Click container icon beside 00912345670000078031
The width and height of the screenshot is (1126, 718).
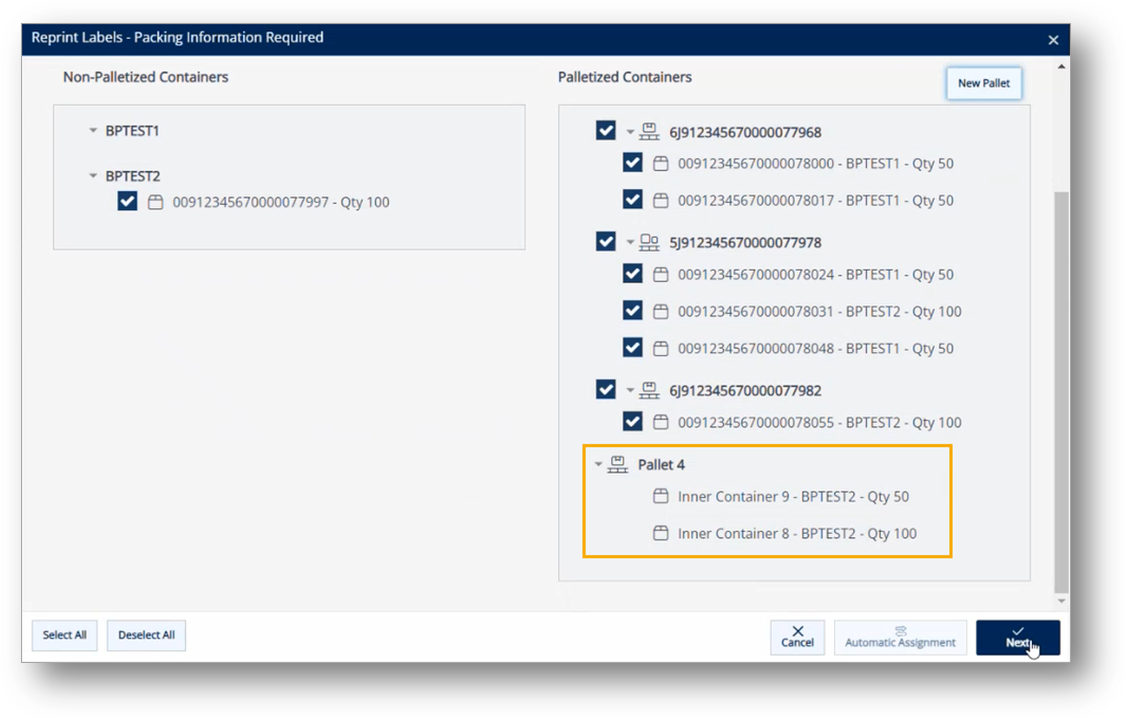point(660,312)
